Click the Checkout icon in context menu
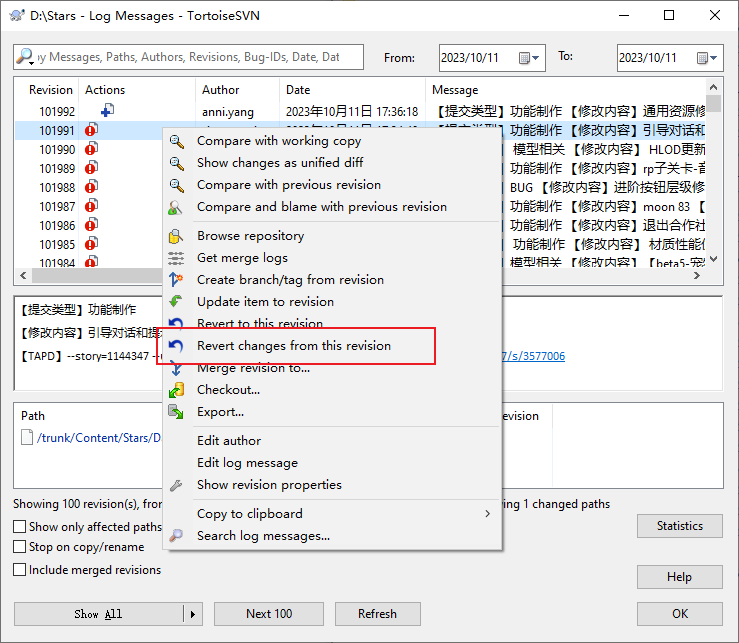Viewport: 739px width, 643px height. [x=176, y=390]
